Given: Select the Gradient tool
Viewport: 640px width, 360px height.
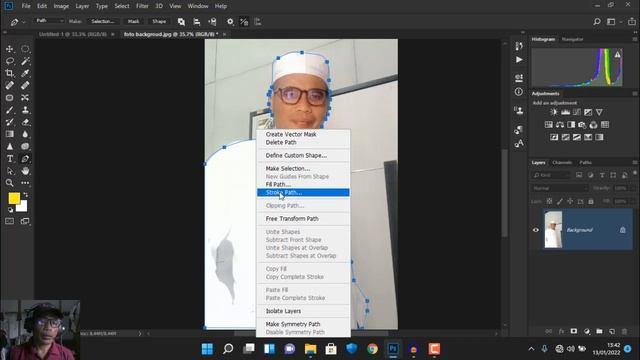Looking at the screenshot, I should click(x=9, y=134).
